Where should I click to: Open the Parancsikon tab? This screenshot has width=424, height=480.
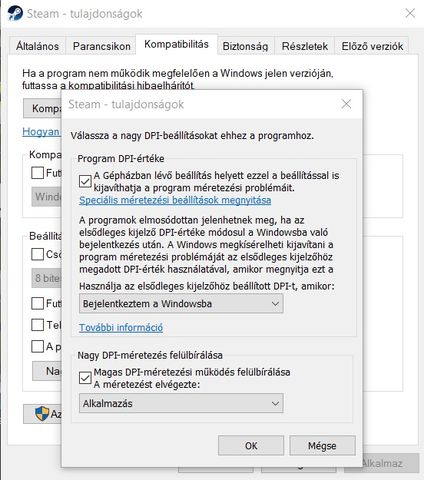tap(101, 46)
